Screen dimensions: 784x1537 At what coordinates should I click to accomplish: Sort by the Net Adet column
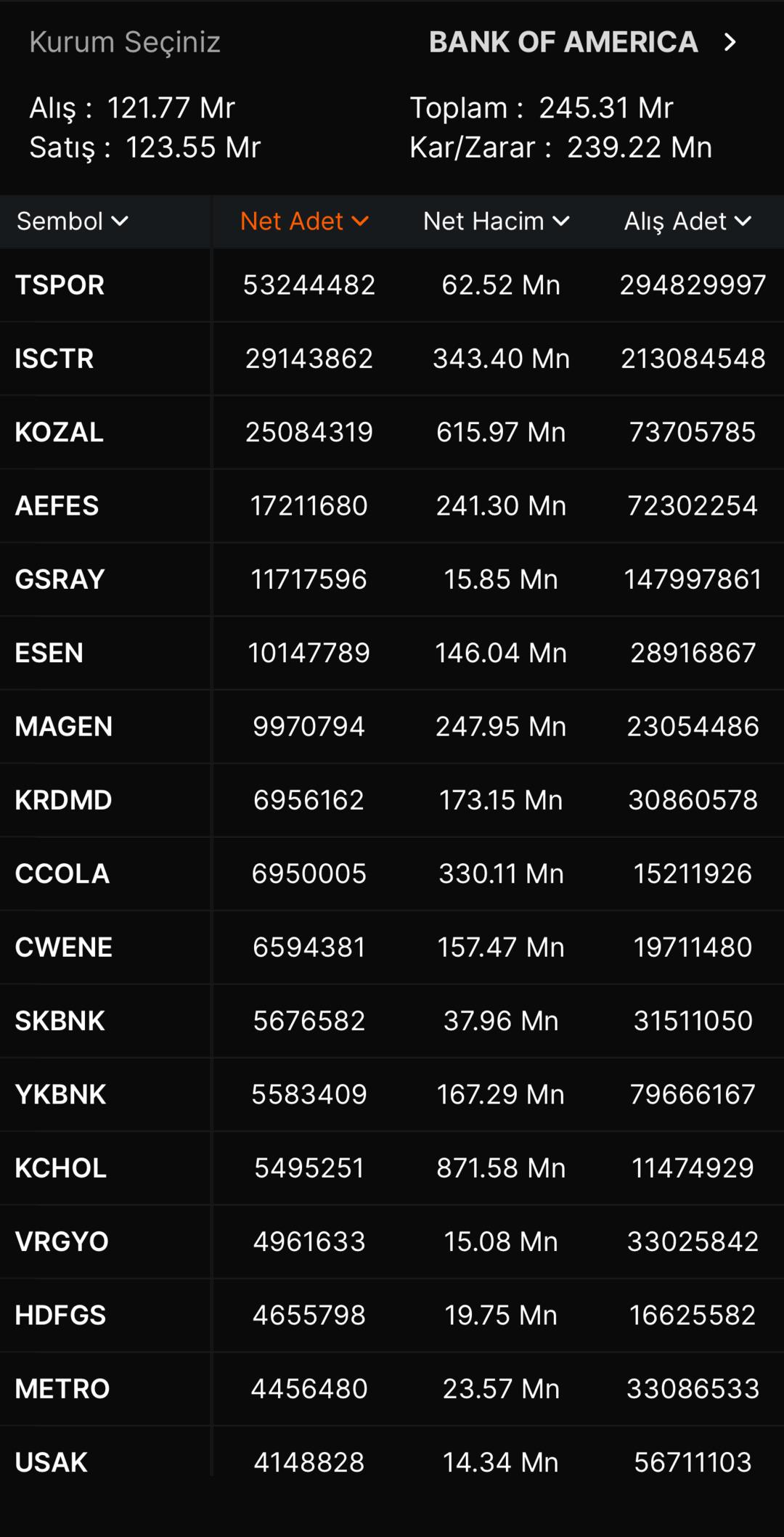tap(292, 221)
